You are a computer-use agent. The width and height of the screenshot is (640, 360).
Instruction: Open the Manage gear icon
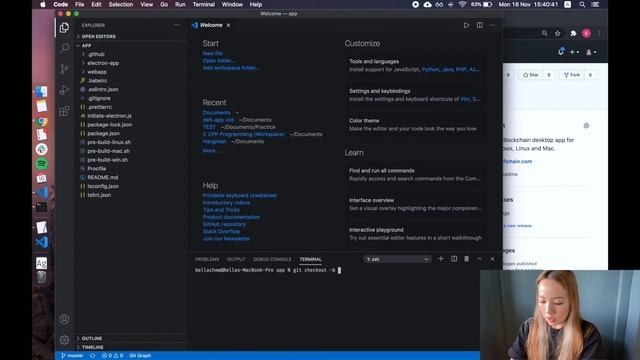[64, 340]
